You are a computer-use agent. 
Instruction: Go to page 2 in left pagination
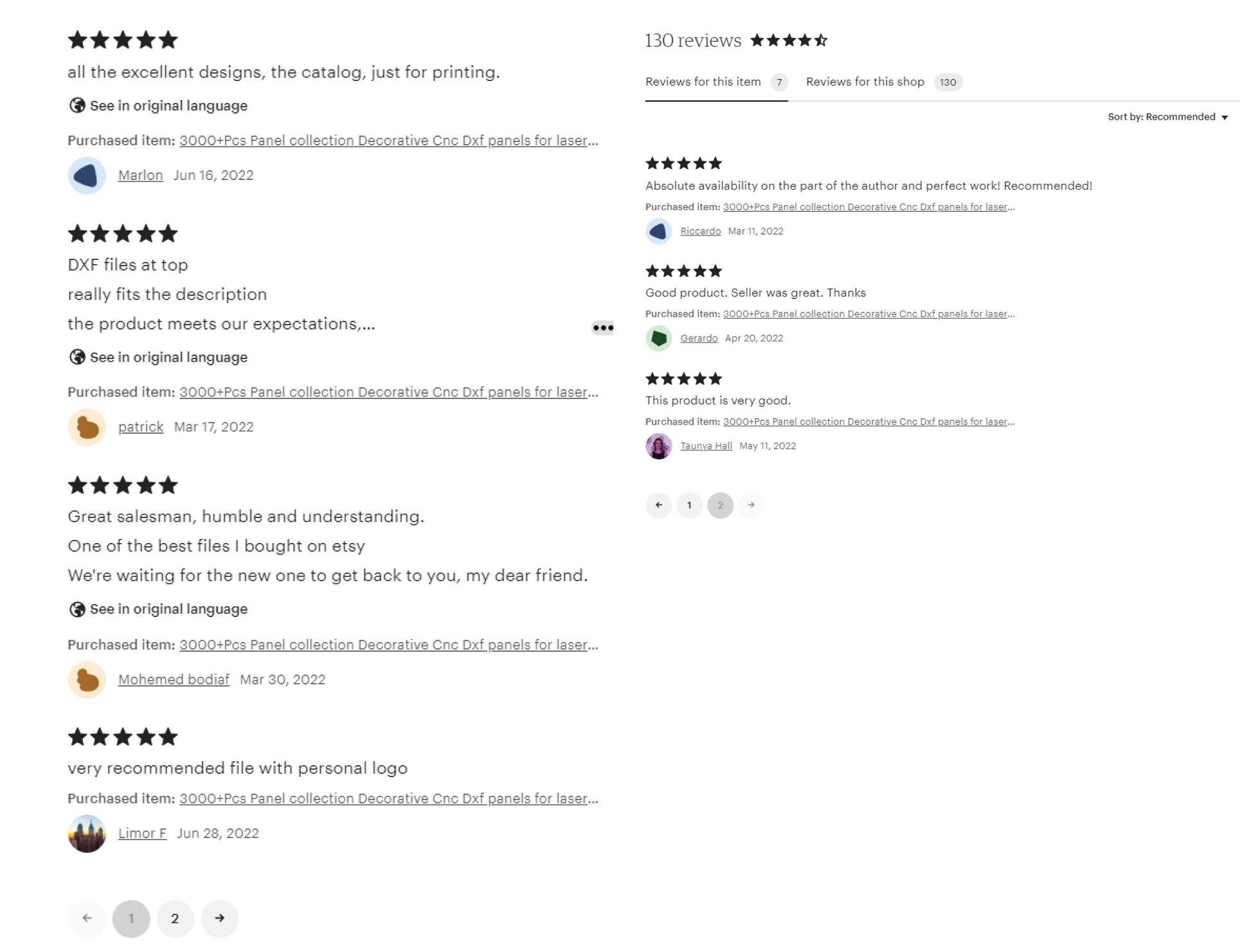(175, 918)
